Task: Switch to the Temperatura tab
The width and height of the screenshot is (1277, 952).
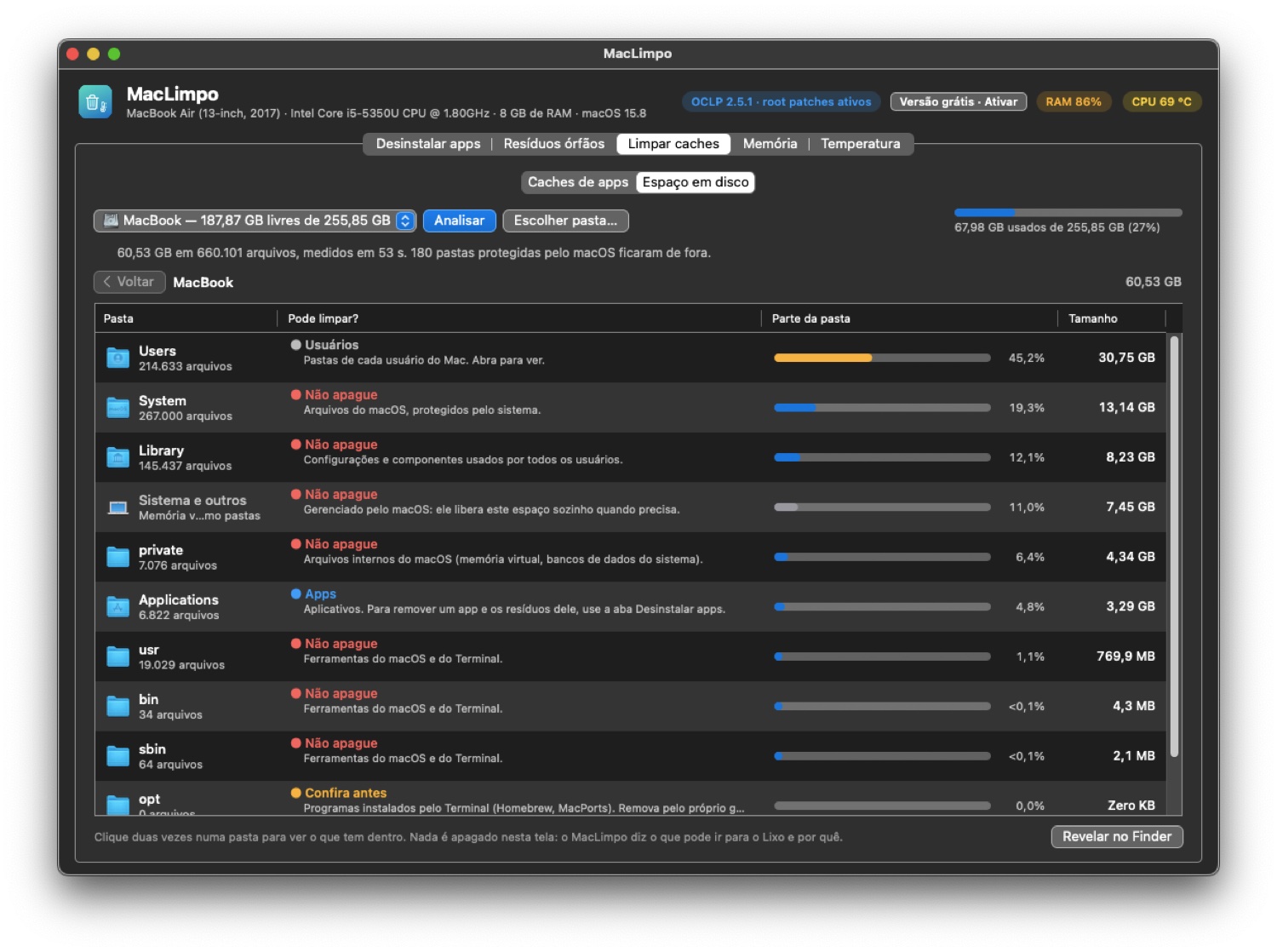Action: (861, 144)
